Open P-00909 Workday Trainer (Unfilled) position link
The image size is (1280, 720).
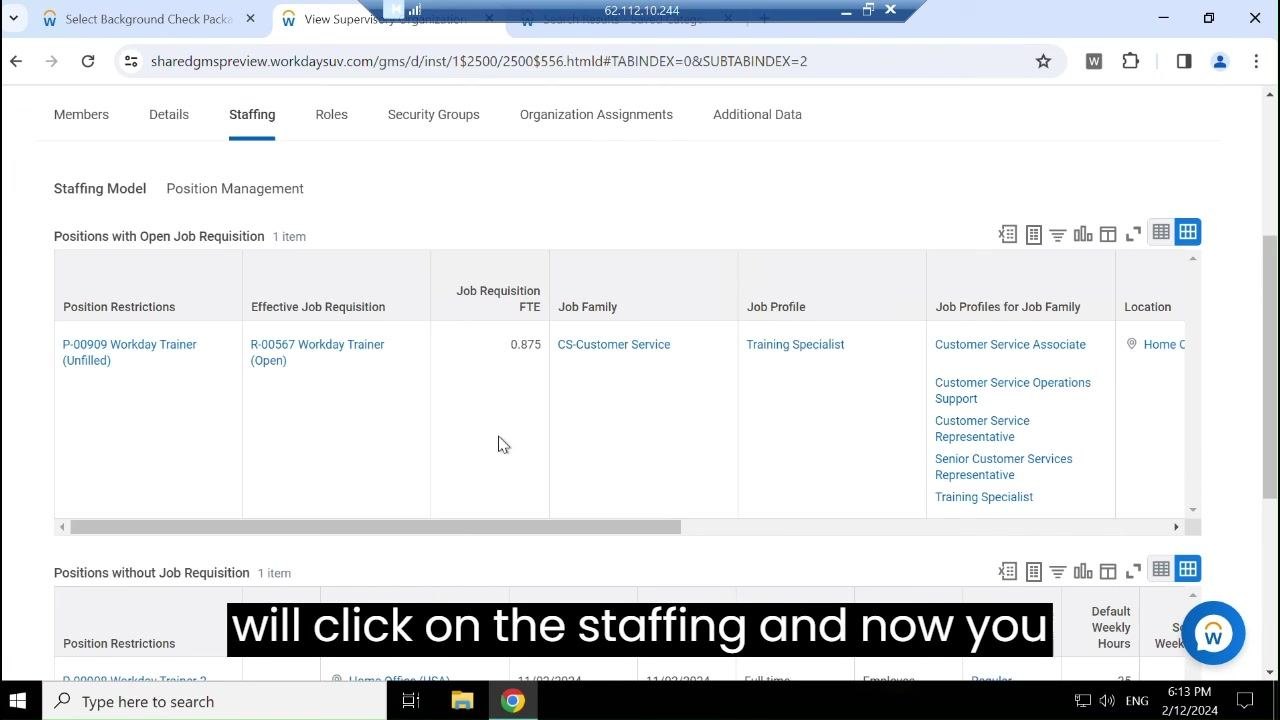pos(130,352)
